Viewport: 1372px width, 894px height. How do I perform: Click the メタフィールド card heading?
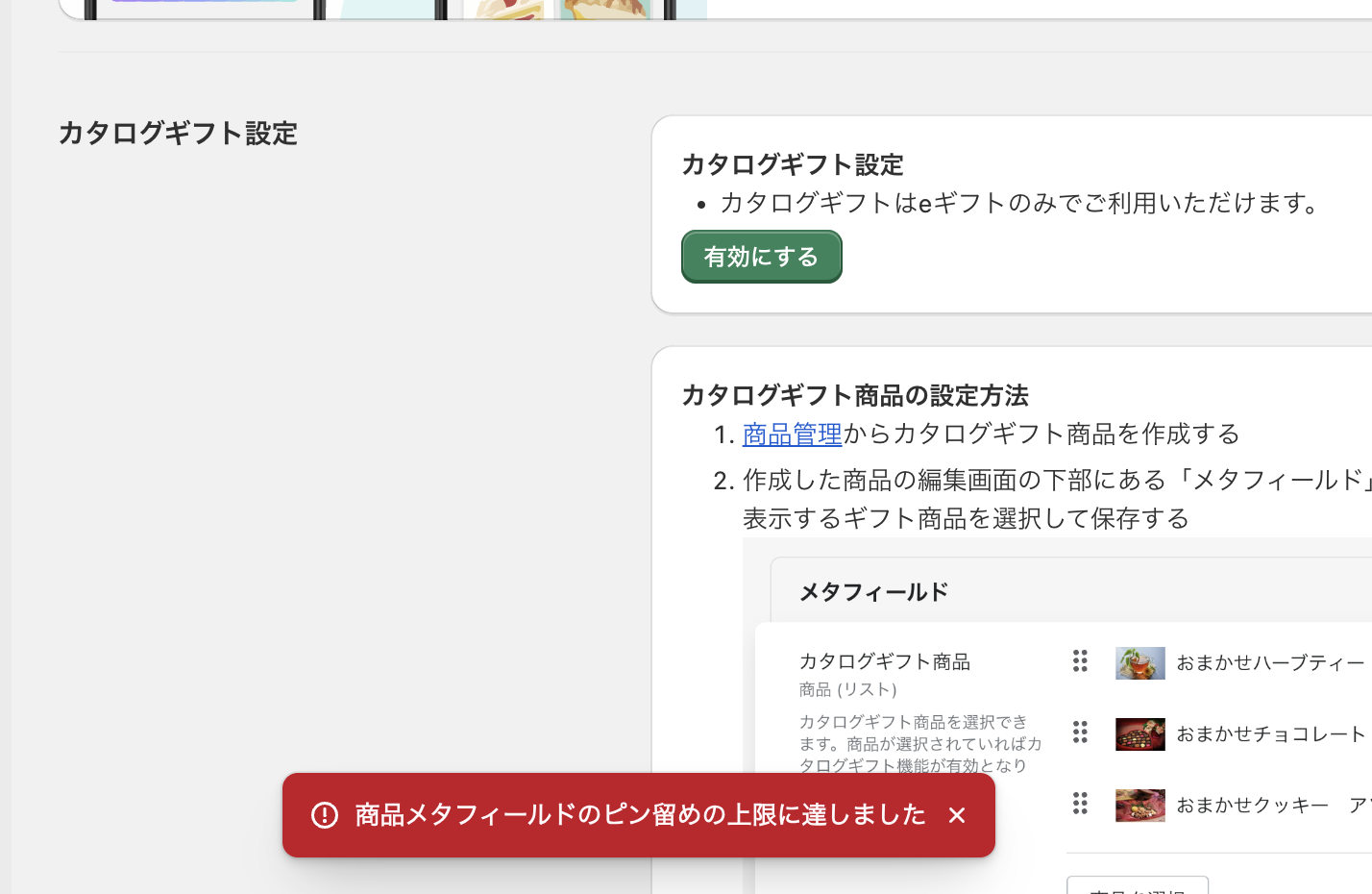873,592
